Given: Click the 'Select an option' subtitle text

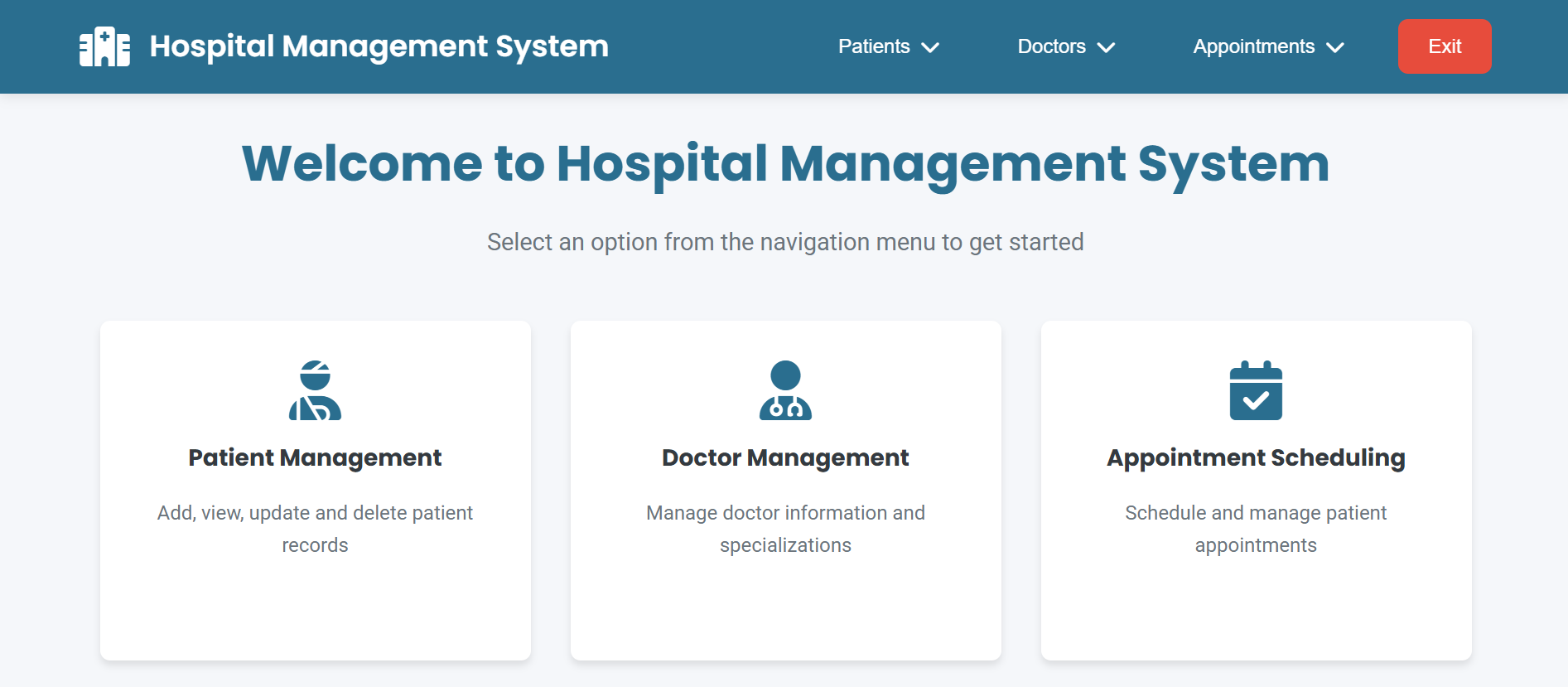Looking at the screenshot, I should (785, 242).
